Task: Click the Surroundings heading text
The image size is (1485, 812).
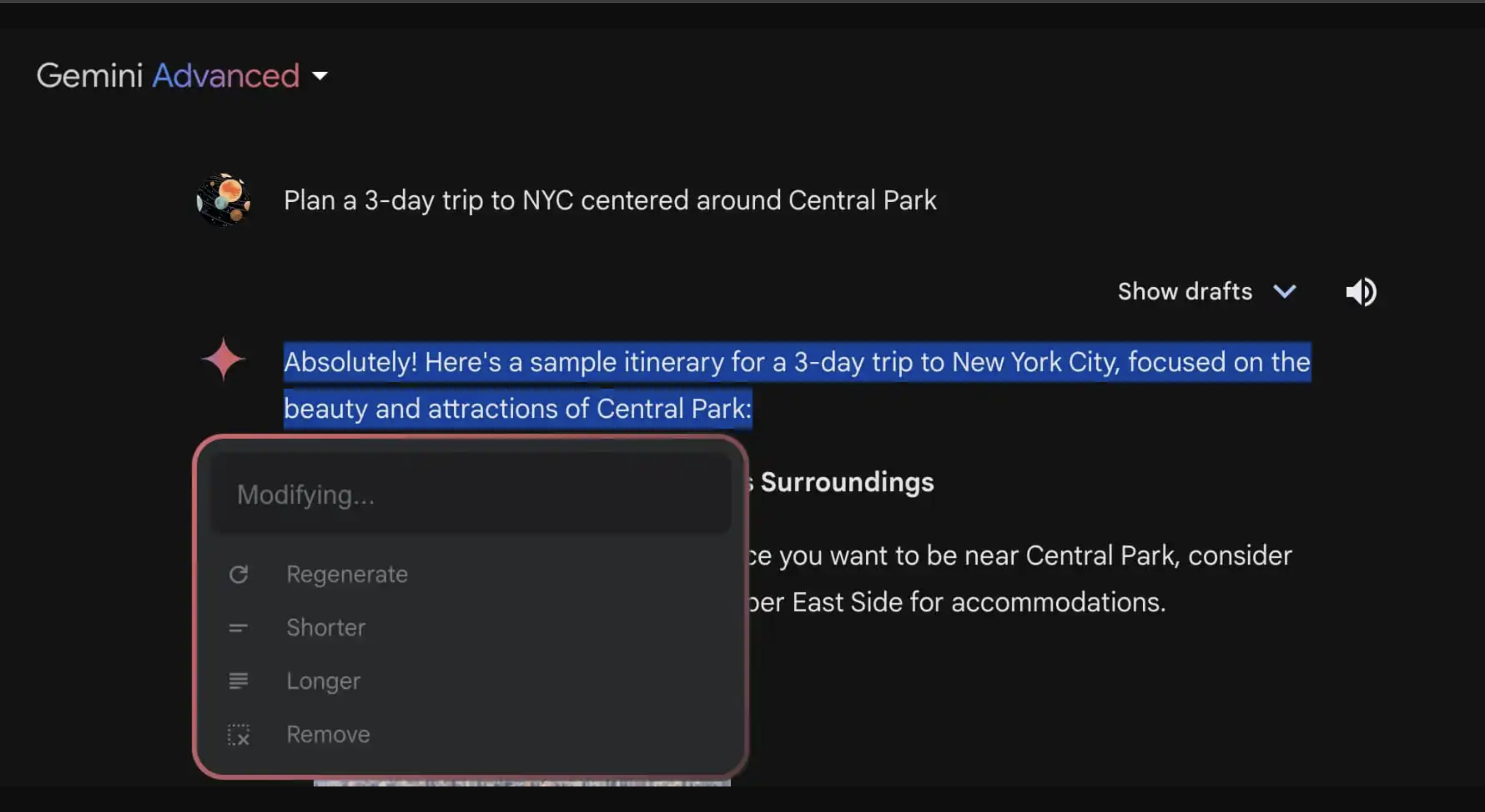Action: [846, 483]
